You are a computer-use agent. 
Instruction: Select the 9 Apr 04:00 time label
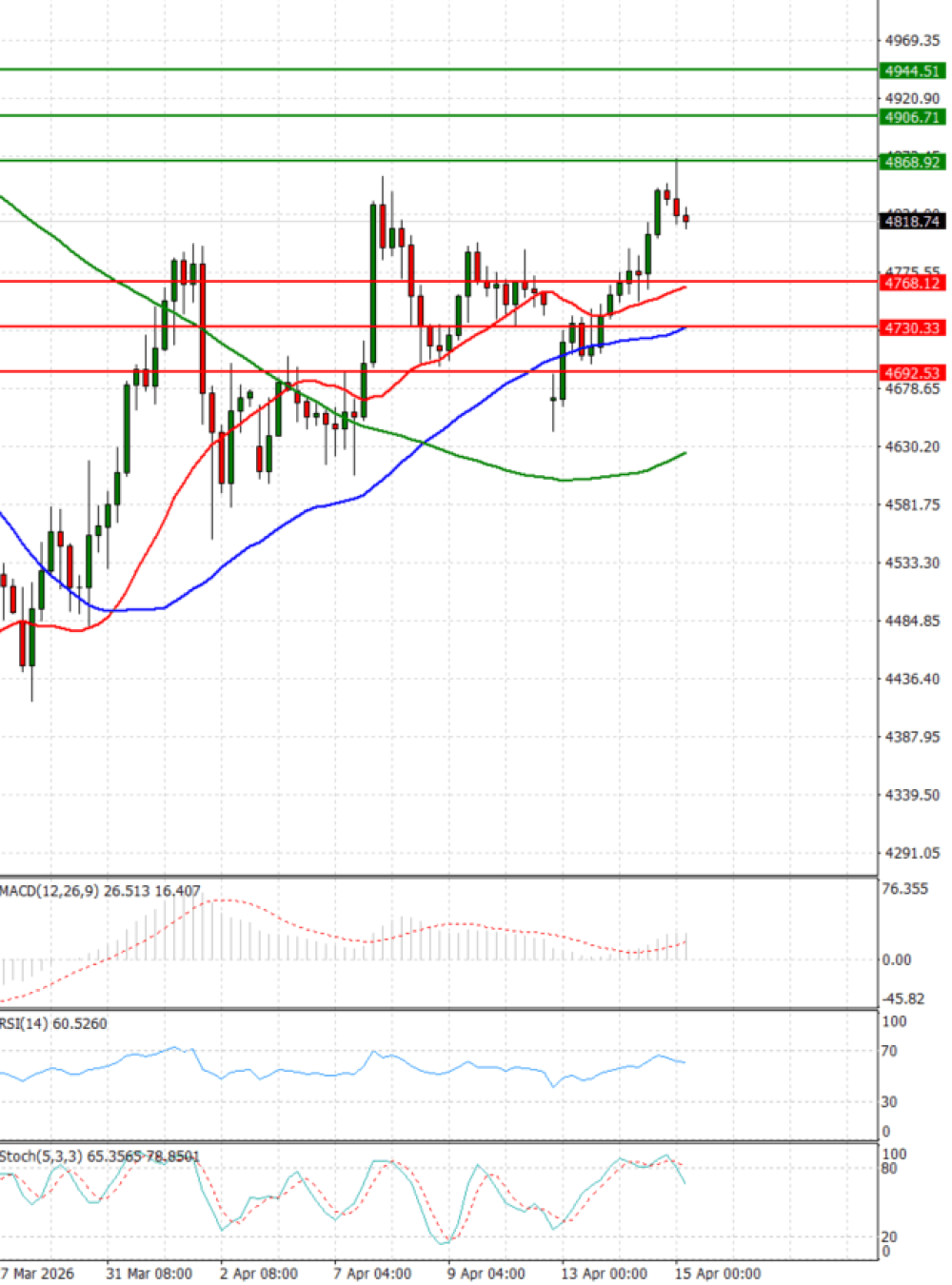tap(486, 1274)
